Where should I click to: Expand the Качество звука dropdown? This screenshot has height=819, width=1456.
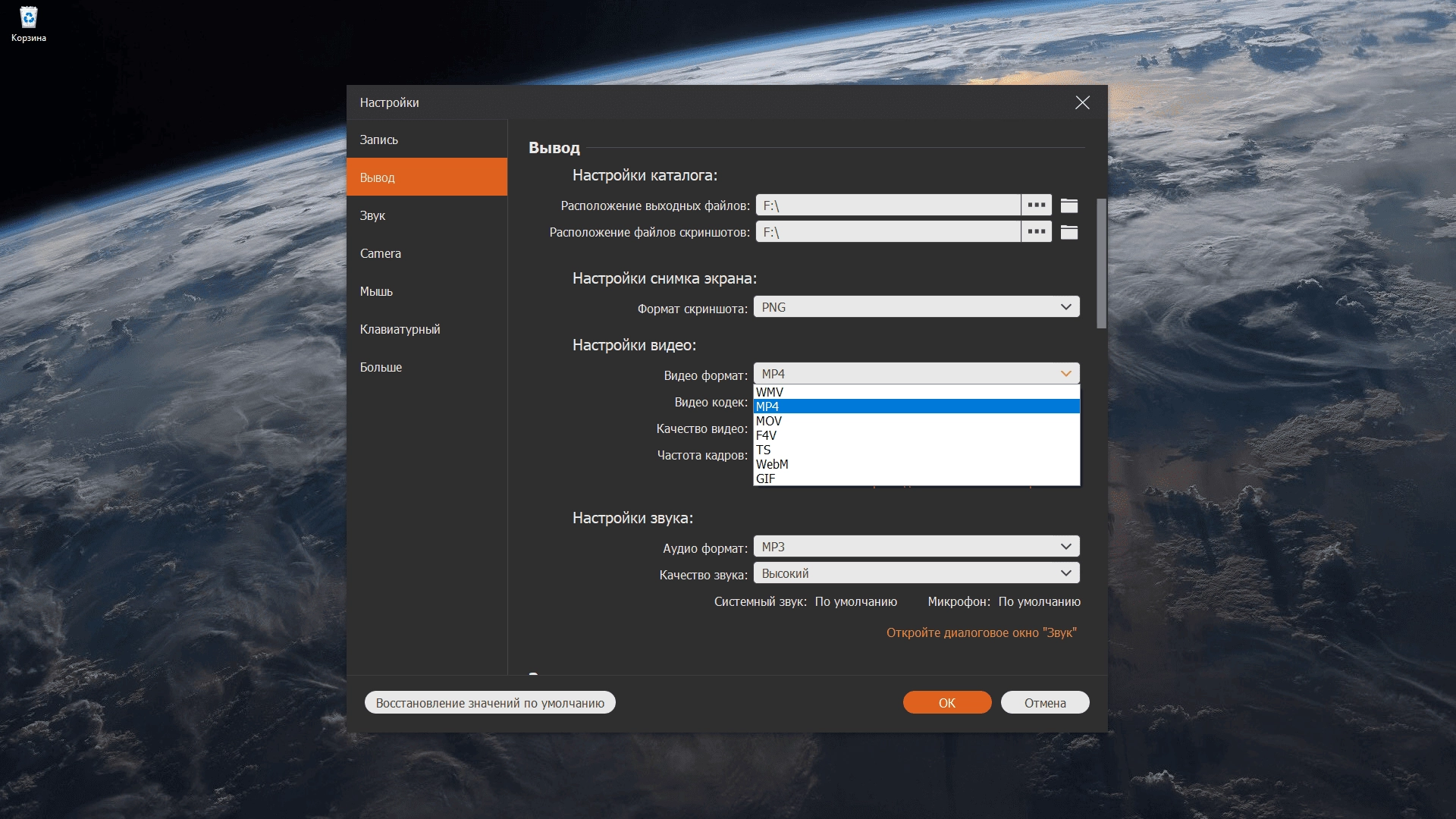[x=916, y=573]
